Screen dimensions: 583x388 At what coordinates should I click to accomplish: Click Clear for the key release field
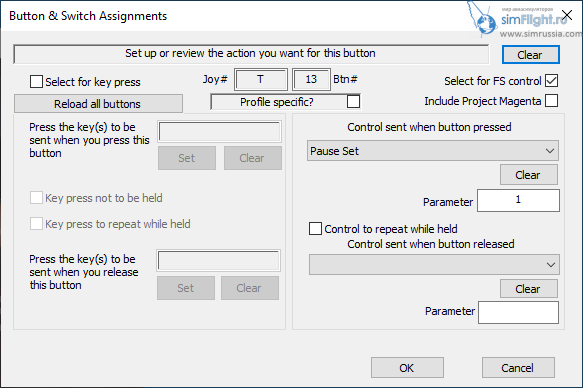tap(249, 288)
